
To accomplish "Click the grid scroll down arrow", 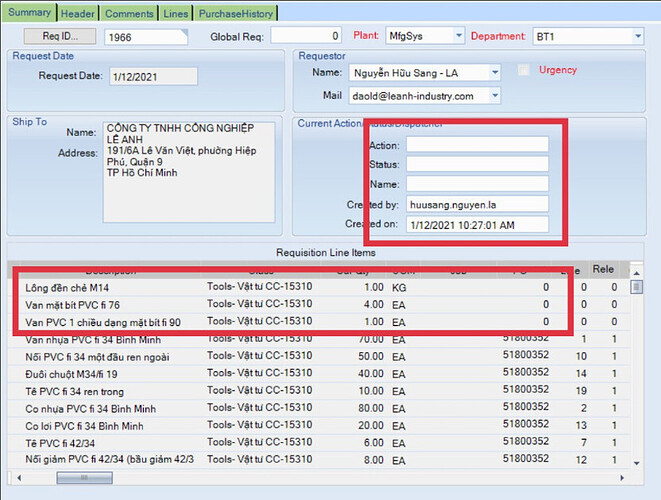I will (x=637, y=463).
